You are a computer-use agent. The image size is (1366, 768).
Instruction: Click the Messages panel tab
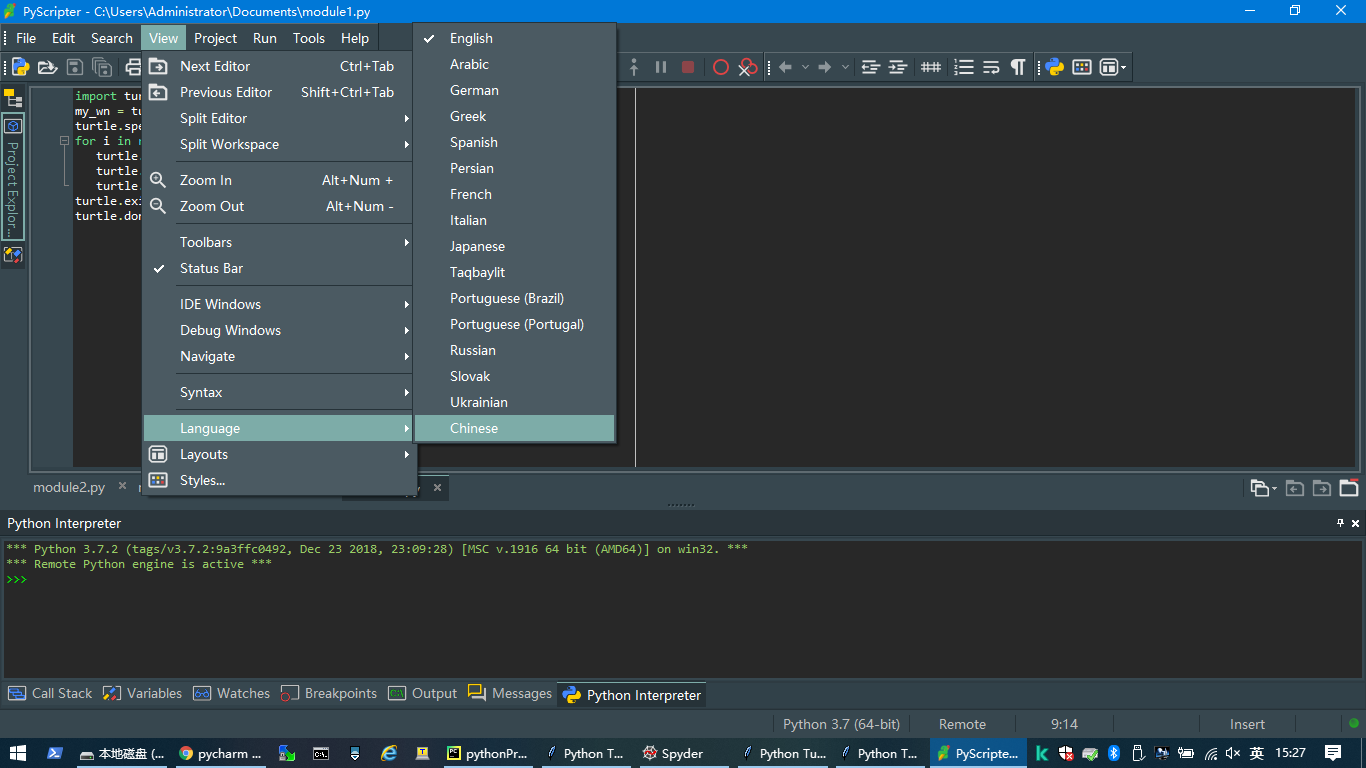pos(510,693)
